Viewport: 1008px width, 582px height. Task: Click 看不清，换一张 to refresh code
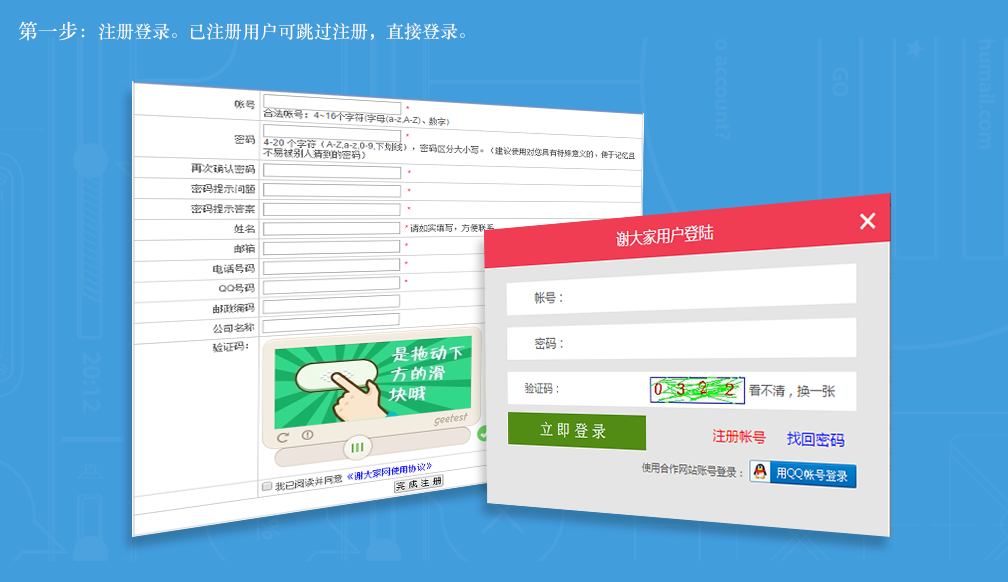[x=792, y=391]
